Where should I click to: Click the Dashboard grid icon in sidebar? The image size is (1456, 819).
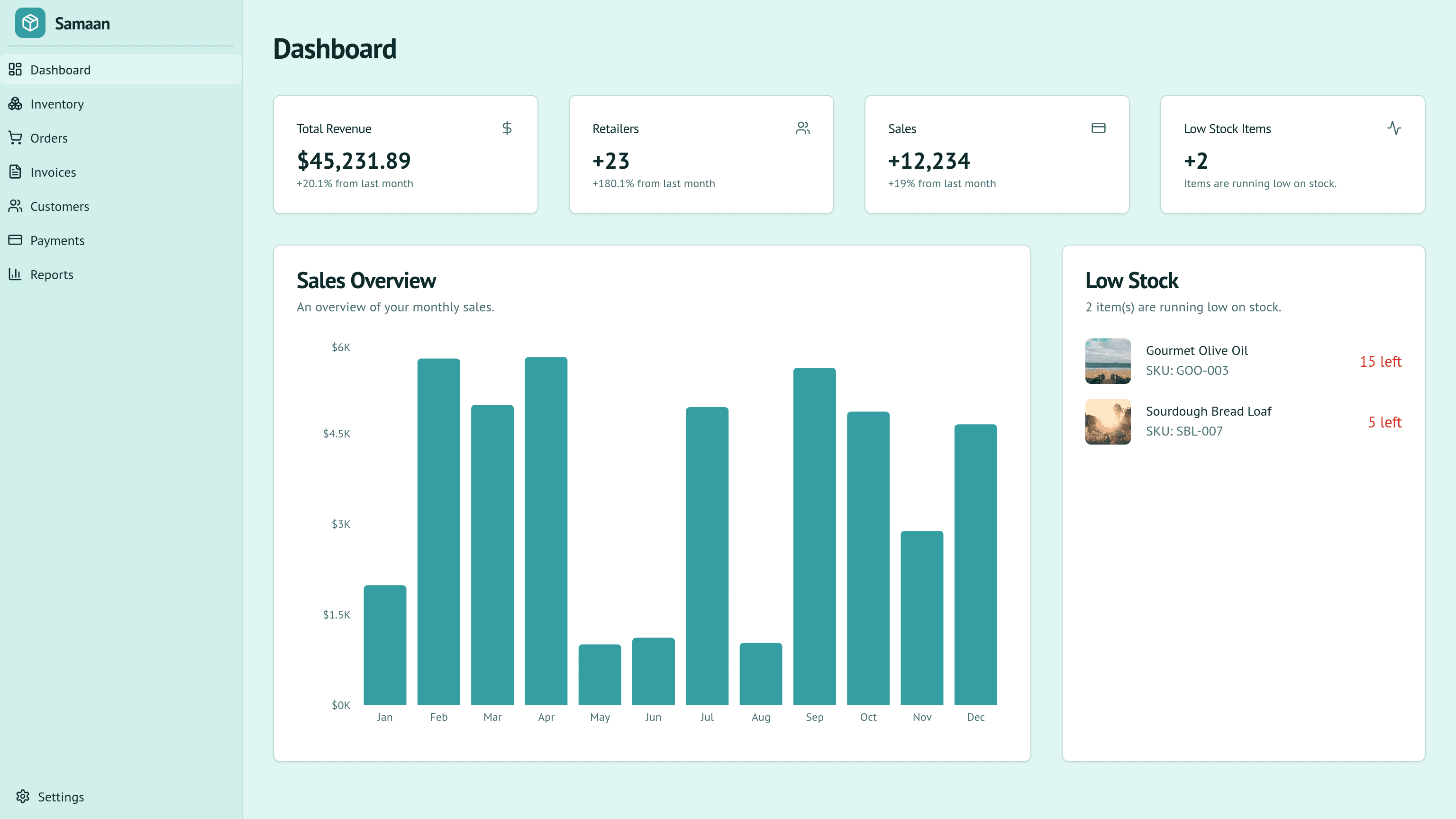click(15, 70)
